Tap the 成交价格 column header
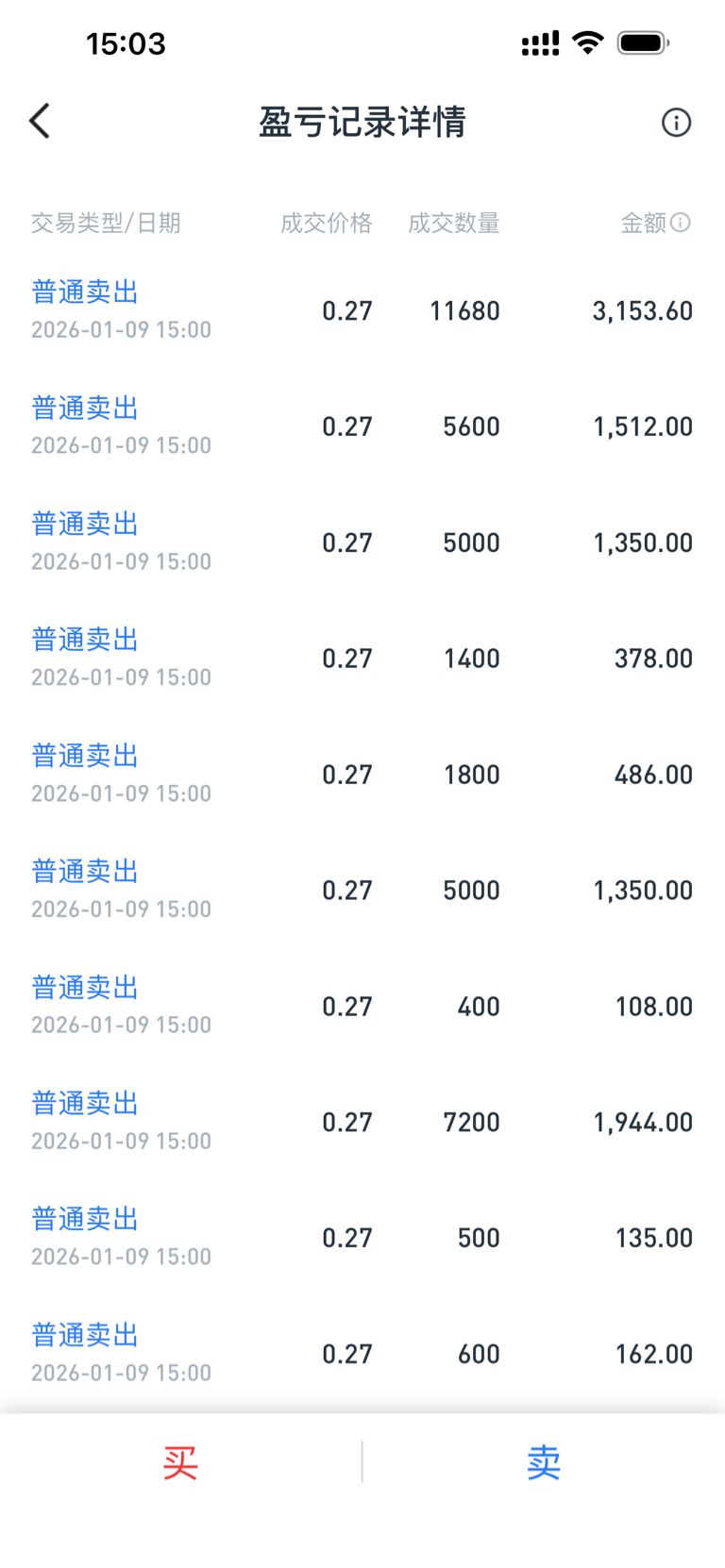The image size is (725, 1568). tap(326, 224)
